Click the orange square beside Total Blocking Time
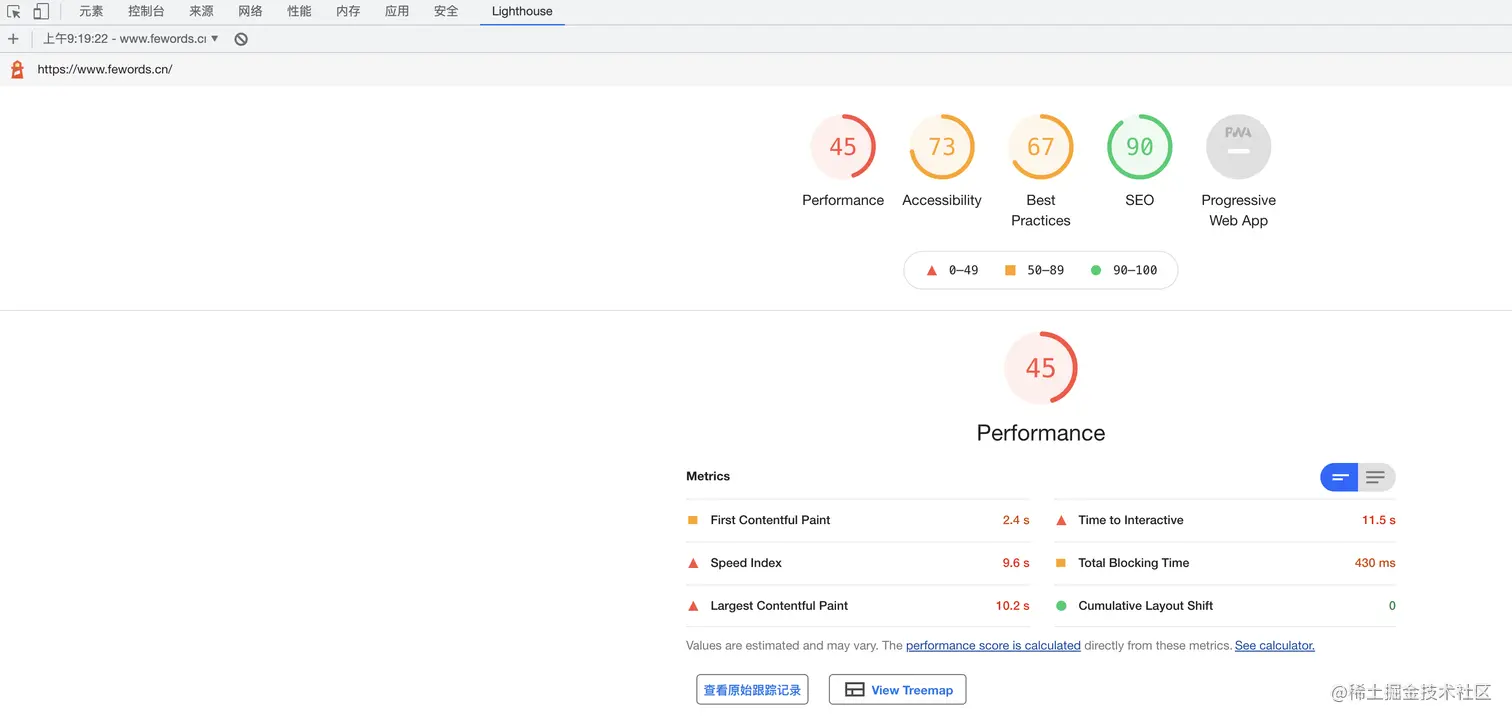 click(1061, 563)
